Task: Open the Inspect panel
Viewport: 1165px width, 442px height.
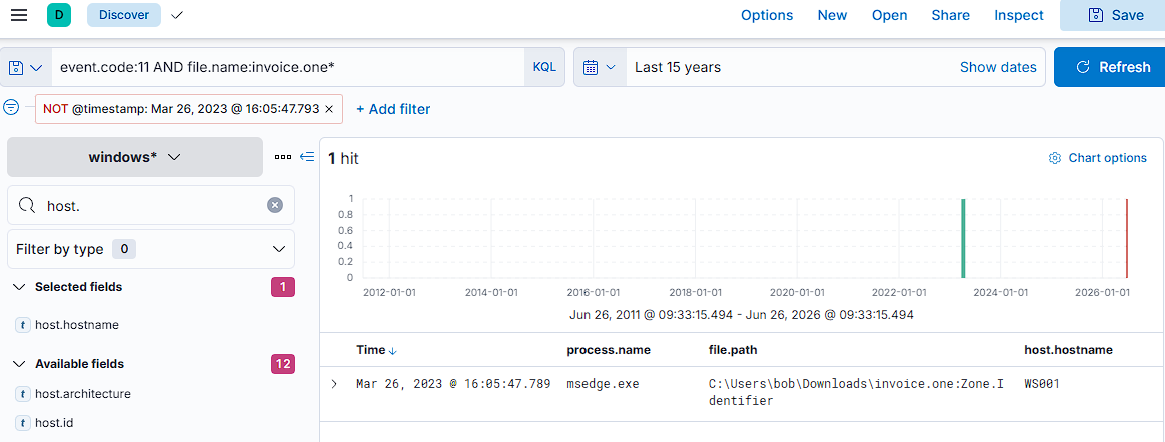Action: coord(1019,16)
